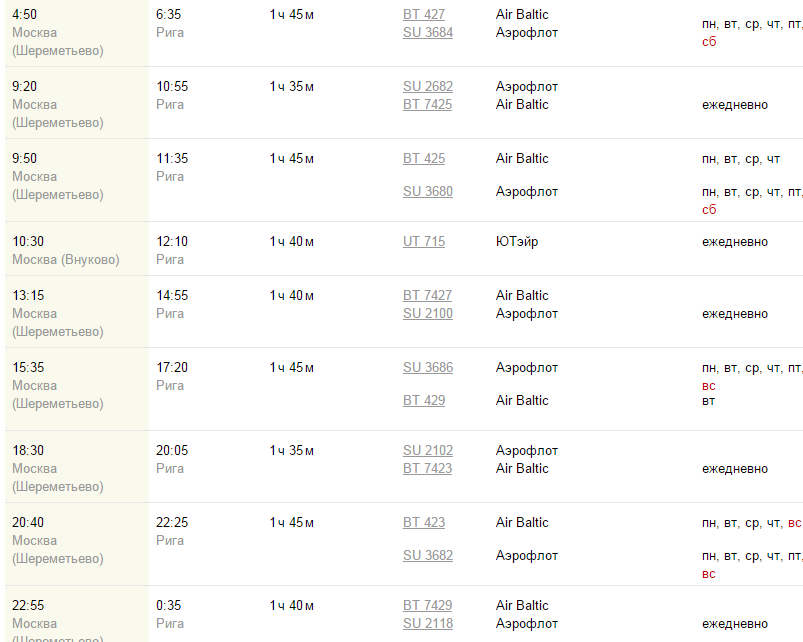Open flight BT 7429 link

pos(428,606)
